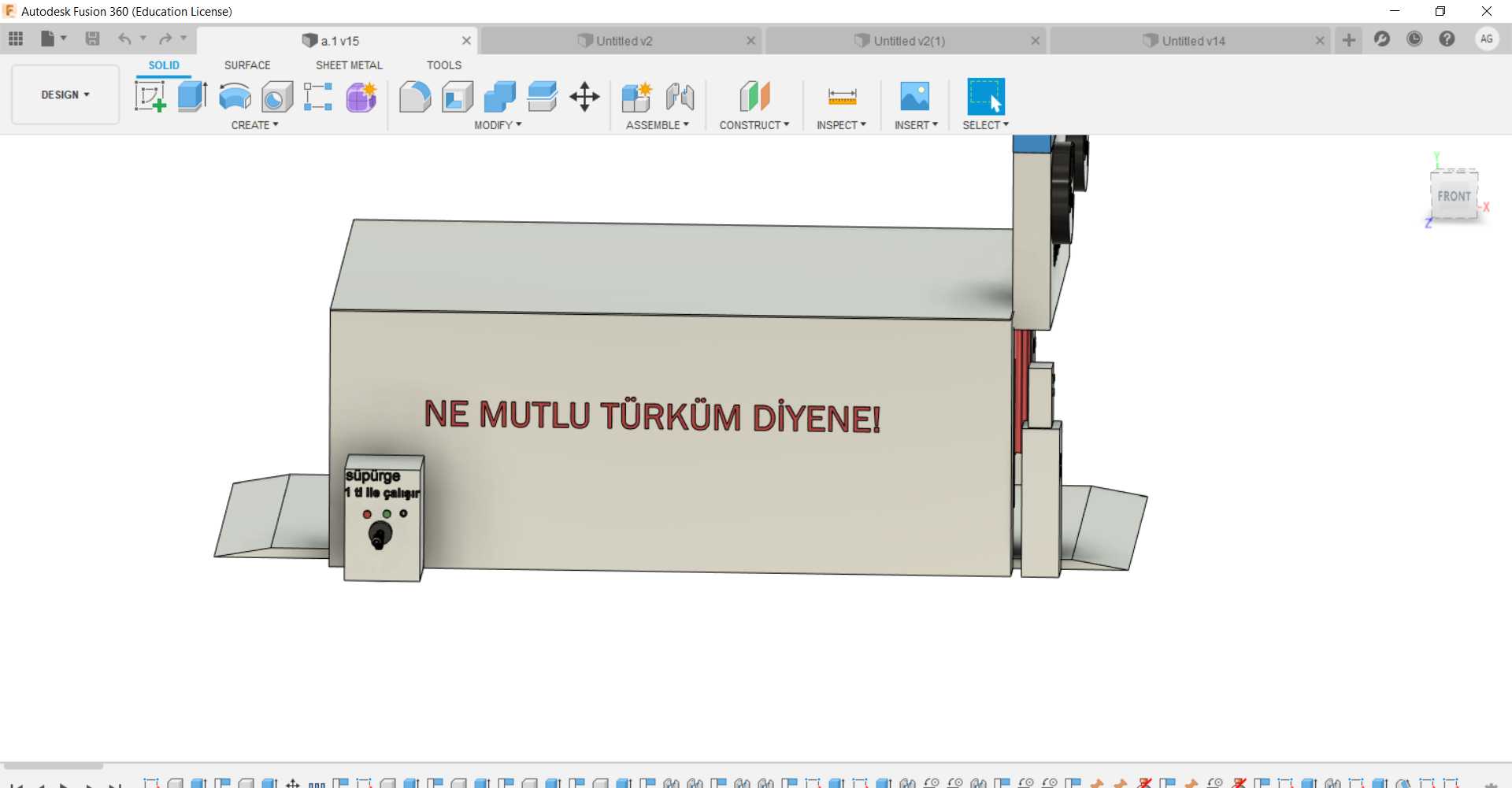The height and width of the screenshot is (788, 1512).
Task: Switch to the Untitled v2(1) document tab
Action: (x=906, y=41)
